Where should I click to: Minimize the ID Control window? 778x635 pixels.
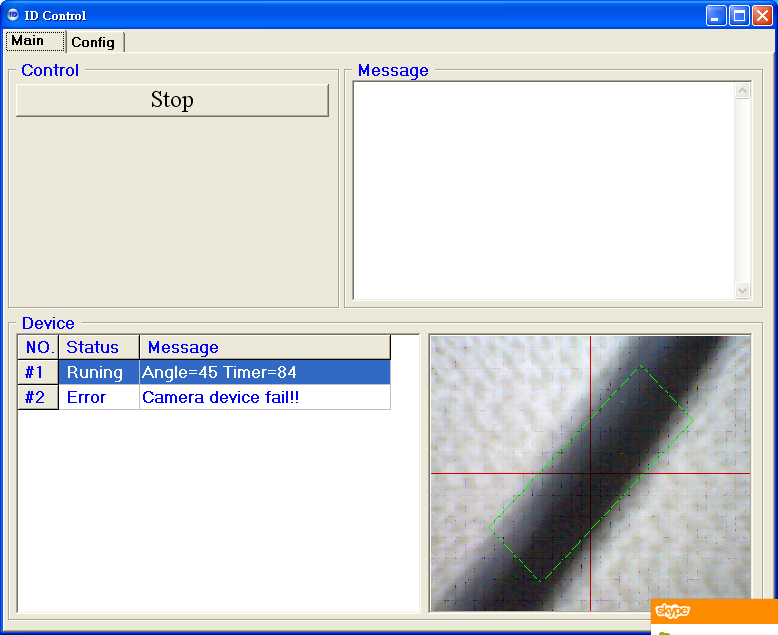715,15
